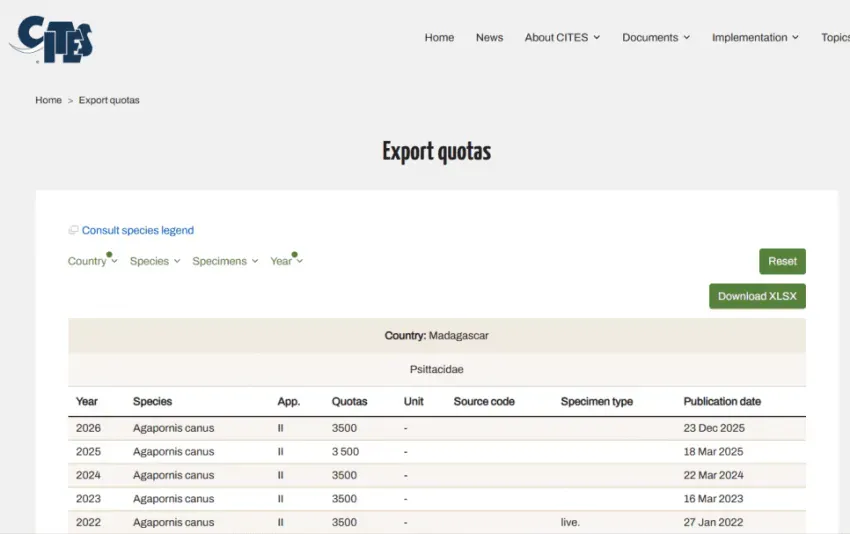850x534 pixels.
Task: Click the icon beside Consult species legend
Action: pos(73,230)
